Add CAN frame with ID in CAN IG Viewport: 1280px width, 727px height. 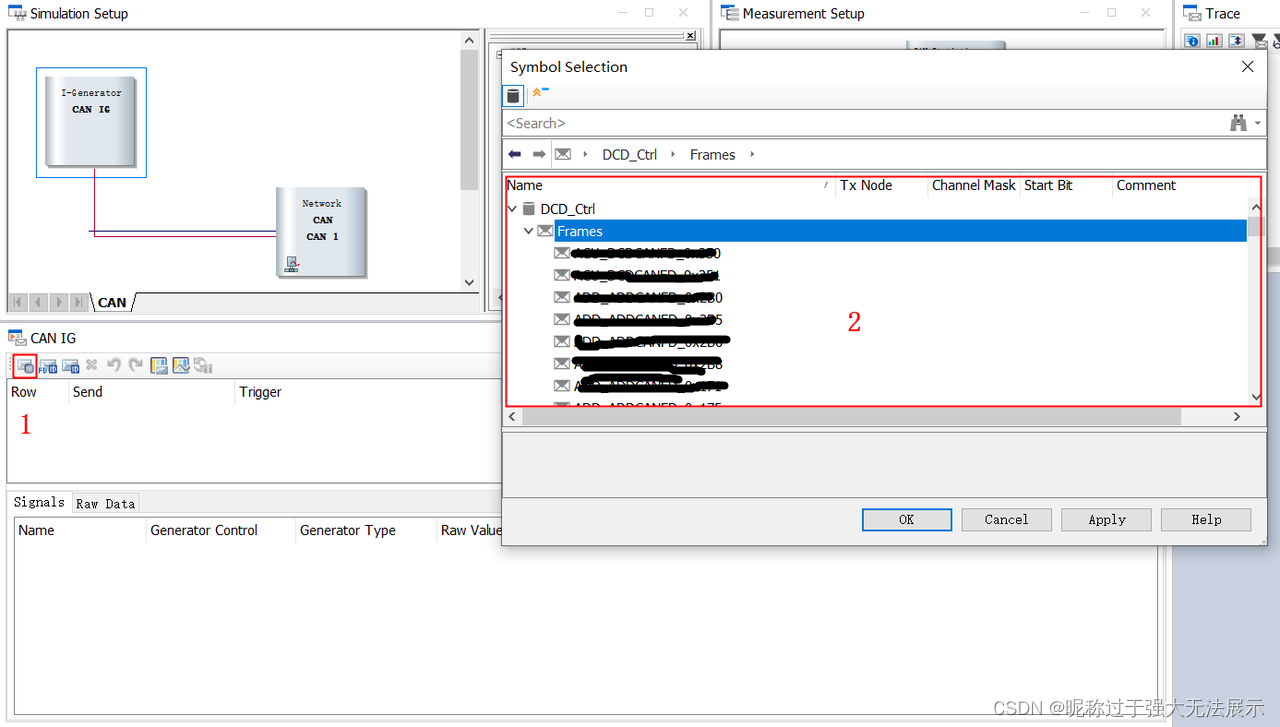tap(70, 366)
